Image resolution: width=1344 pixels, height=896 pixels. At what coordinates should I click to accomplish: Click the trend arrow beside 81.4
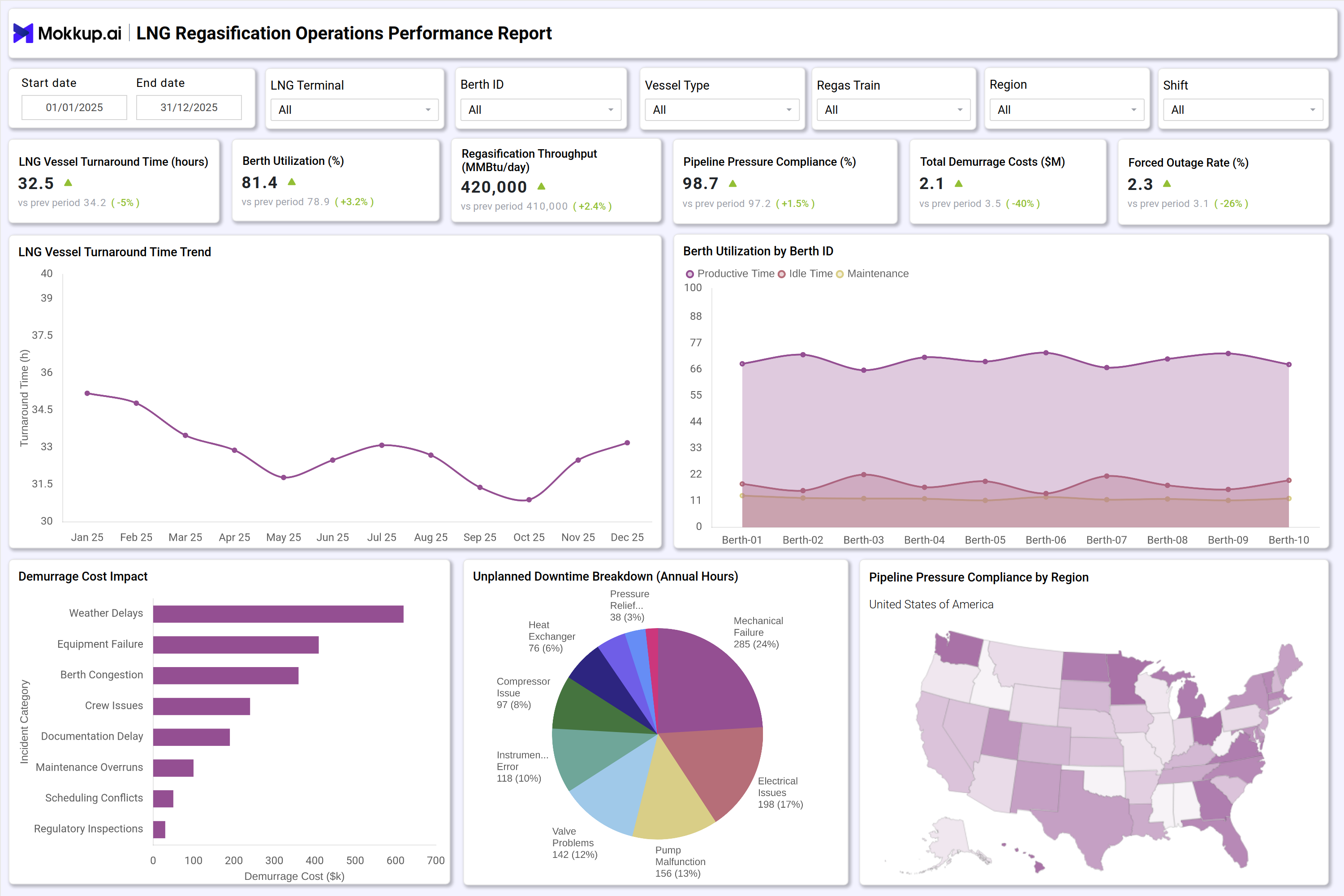pos(292,182)
